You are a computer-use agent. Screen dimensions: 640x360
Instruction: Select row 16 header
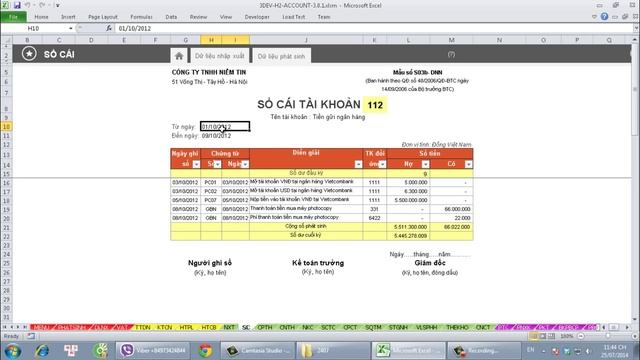(x=6, y=182)
